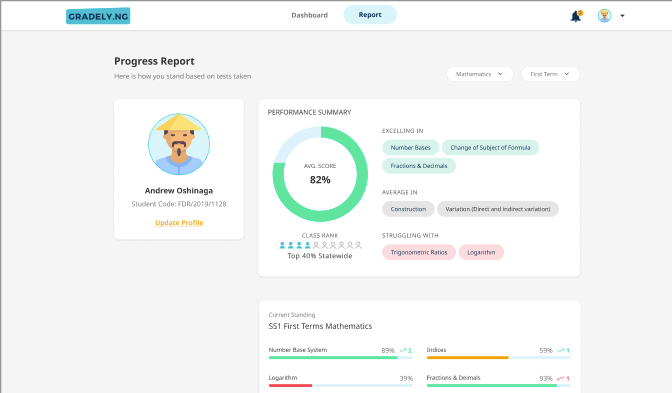Click the Logarithm red progress bar
Viewport: 672px width, 393px height.
coord(341,385)
